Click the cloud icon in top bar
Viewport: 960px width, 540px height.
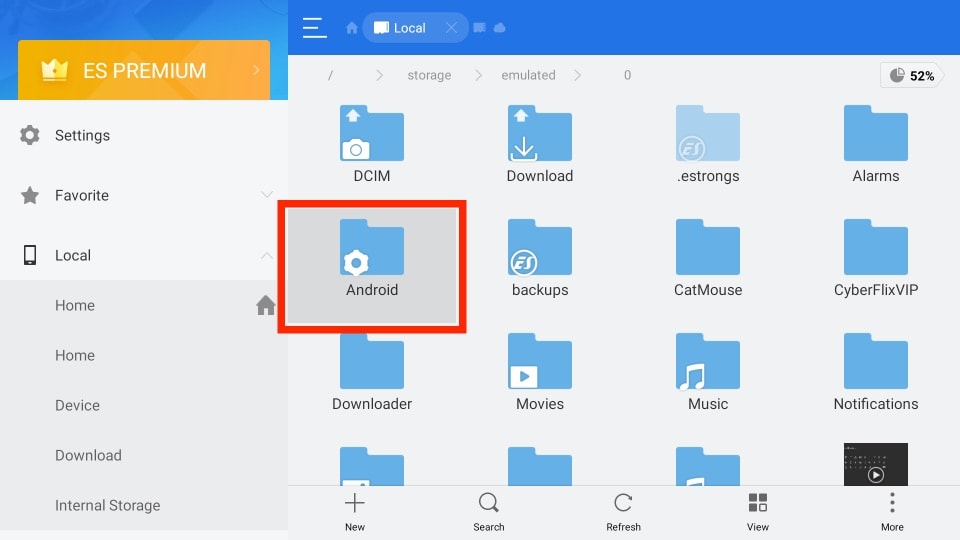click(499, 28)
